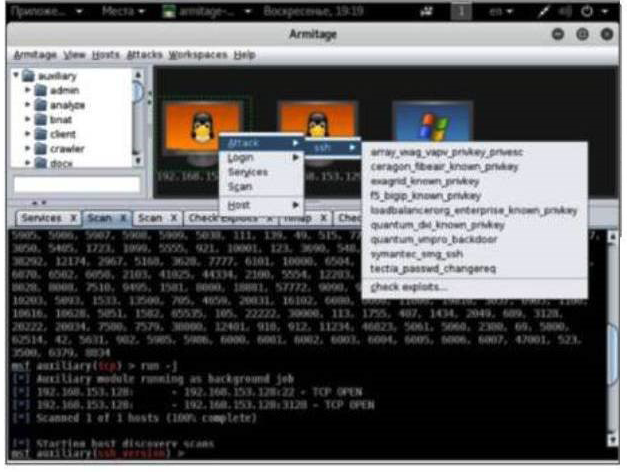Select the auxiliary folder icon
Viewport: 627px width, 472px height.
[28, 75]
